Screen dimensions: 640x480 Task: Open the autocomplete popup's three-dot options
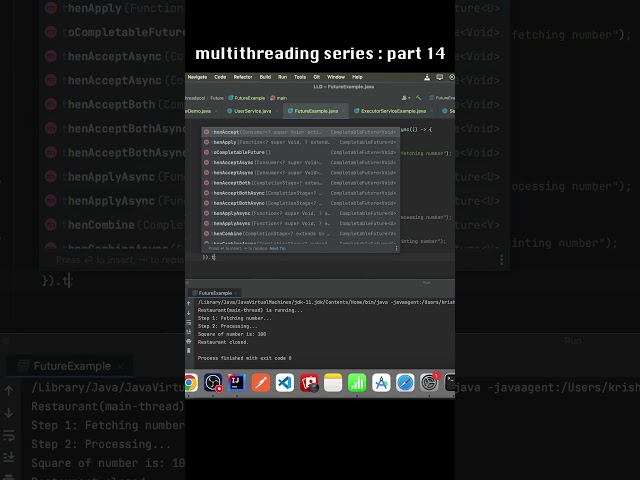point(396,248)
